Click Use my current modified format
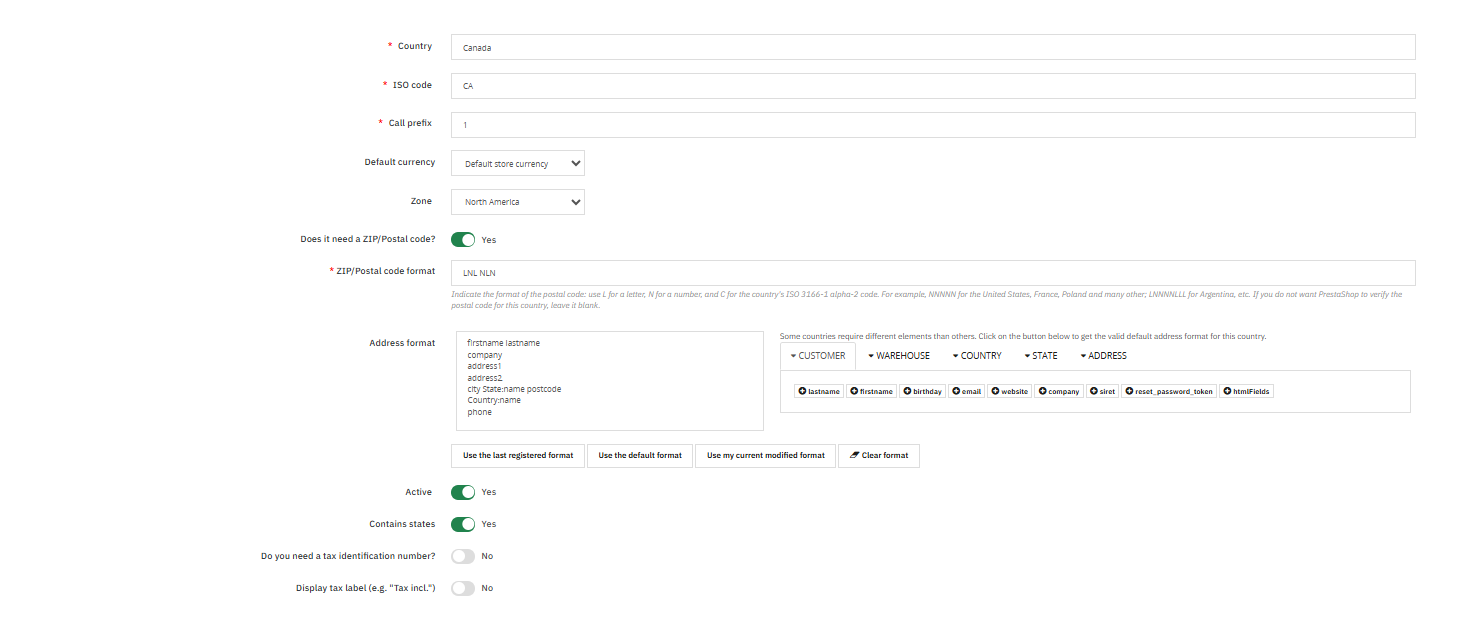Image resolution: width=1457 pixels, height=626 pixels. (x=766, y=455)
